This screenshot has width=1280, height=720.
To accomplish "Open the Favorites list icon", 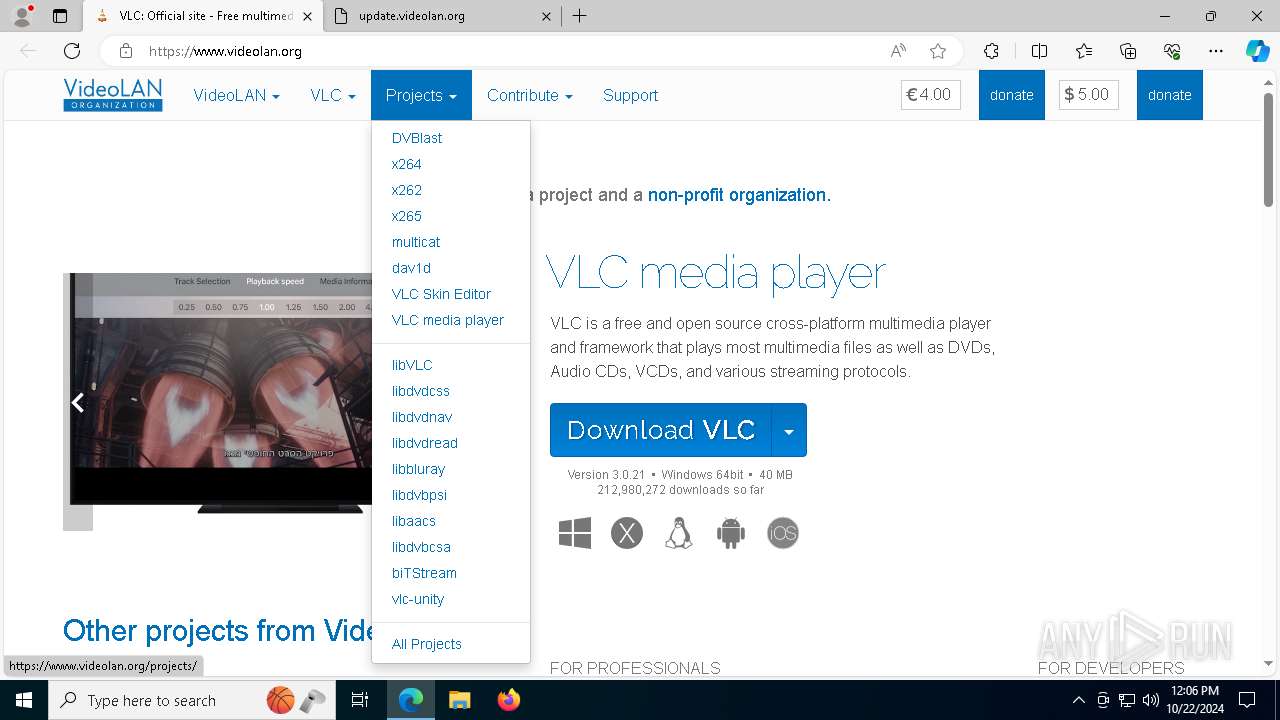I will (1084, 51).
